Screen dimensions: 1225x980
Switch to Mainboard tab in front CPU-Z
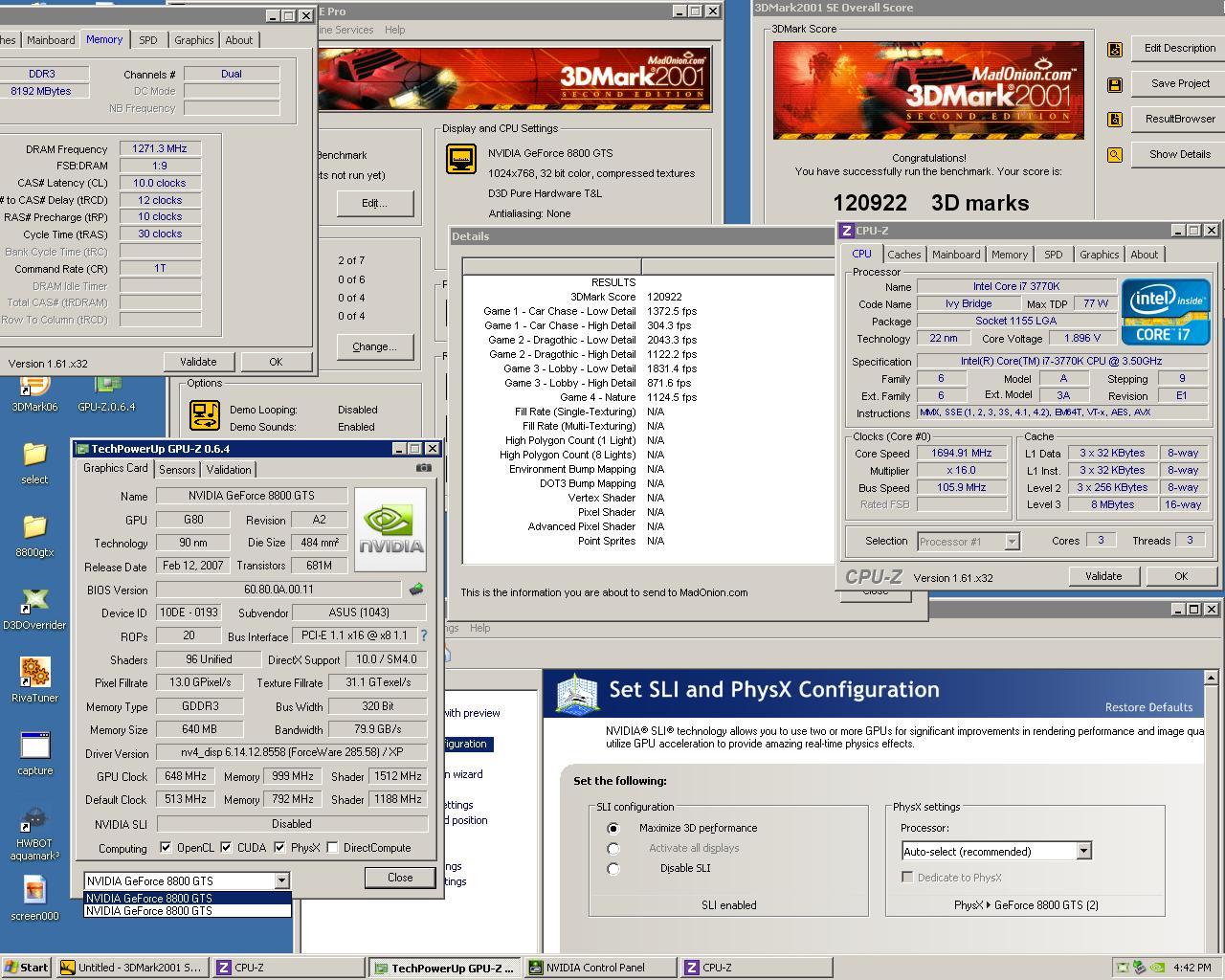tap(956, 255)
